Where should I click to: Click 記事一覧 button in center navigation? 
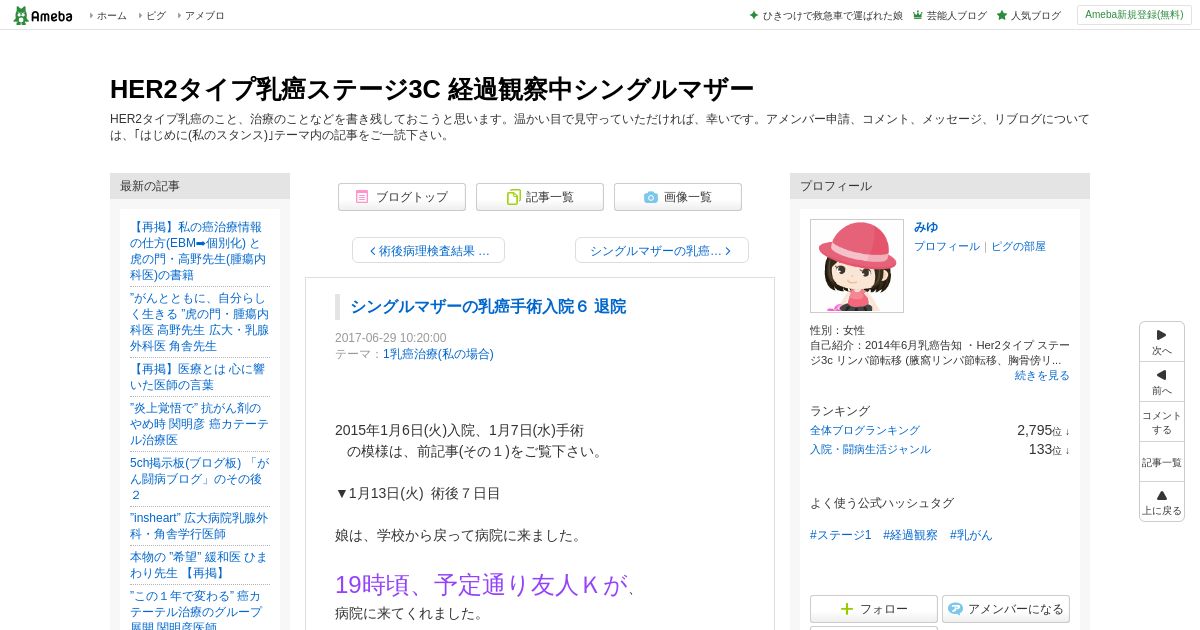pyautogui.click(x=540, y=197)
